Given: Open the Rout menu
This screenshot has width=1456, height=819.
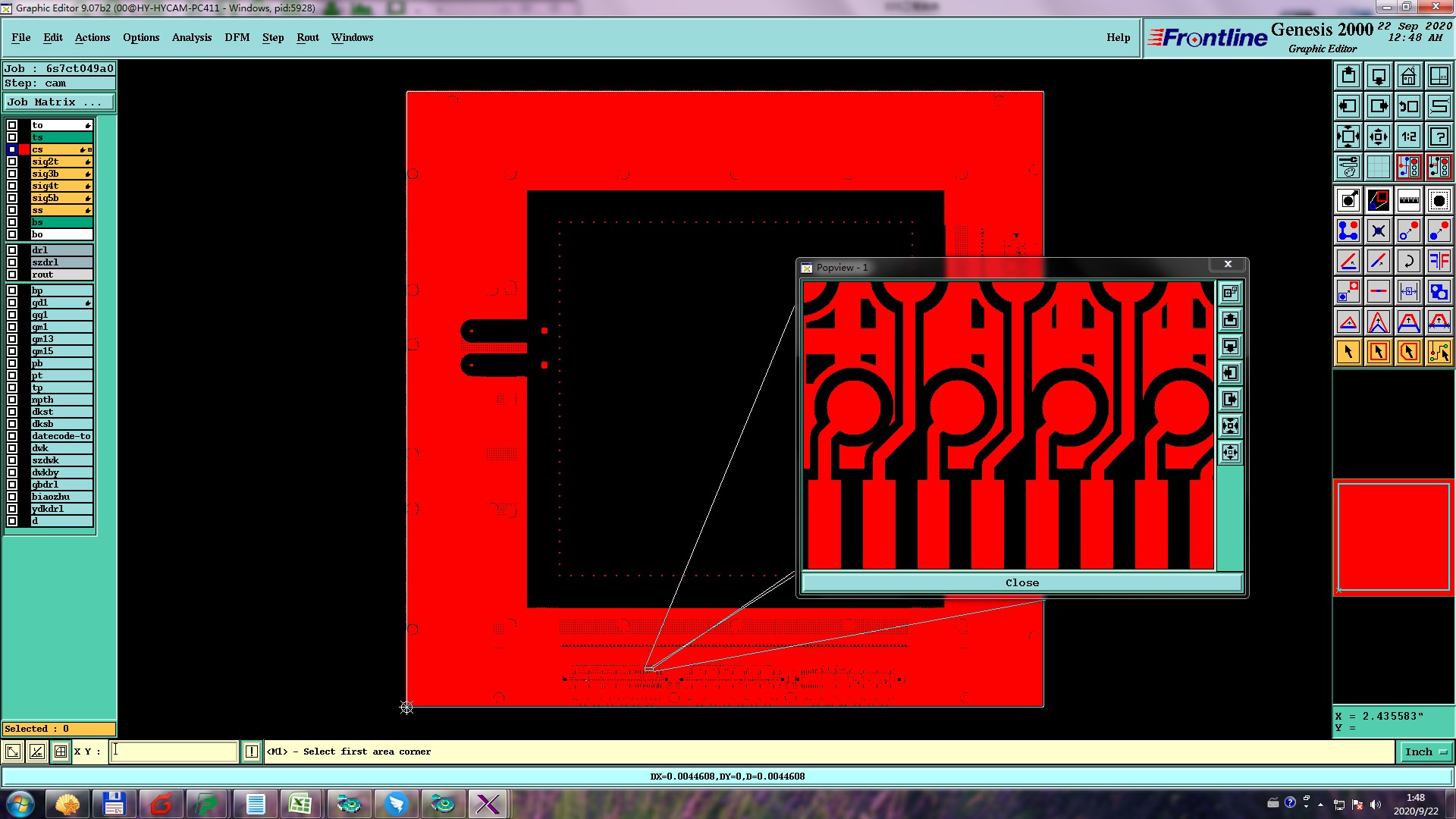Looking at the screenshot, I should coord(307,37).
